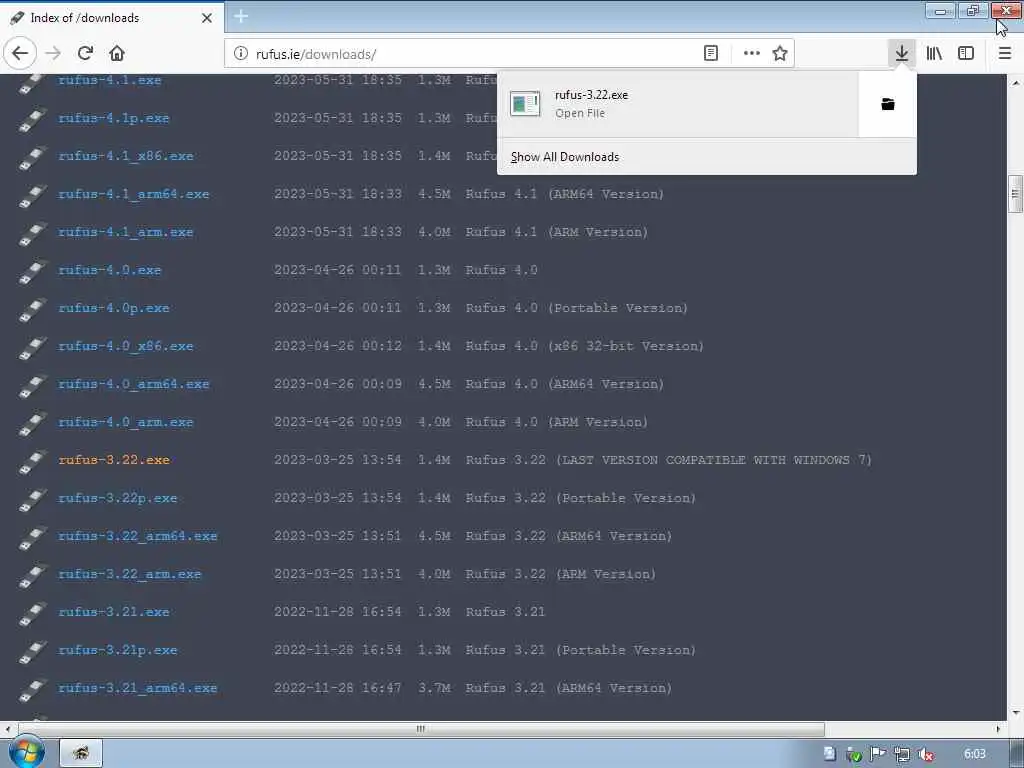Click Show All Downloads
The height and width of the screenshot is (768, 1024).
pos(565,157)
